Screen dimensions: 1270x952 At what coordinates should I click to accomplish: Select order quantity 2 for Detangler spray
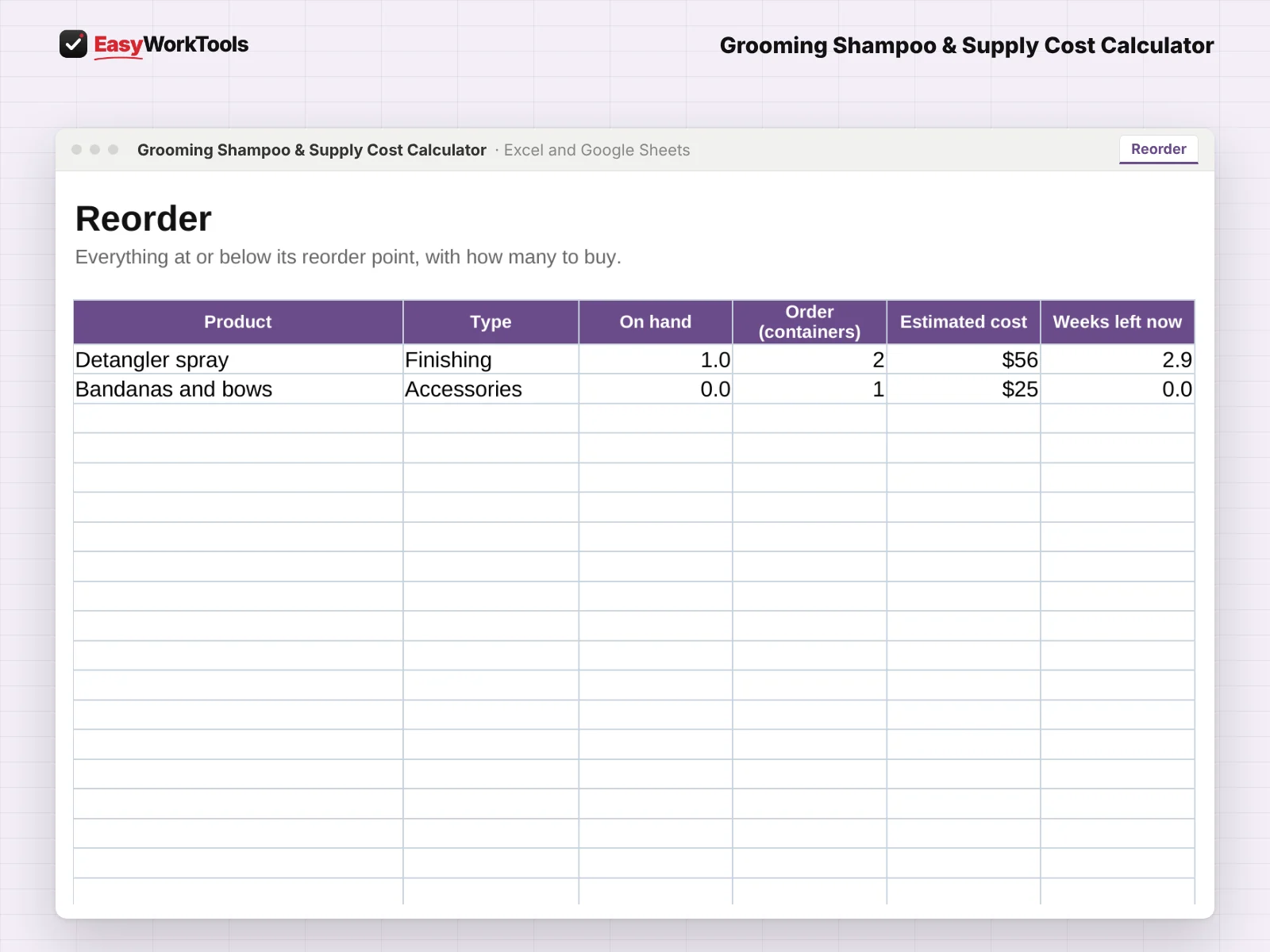(x=810, y=359)
